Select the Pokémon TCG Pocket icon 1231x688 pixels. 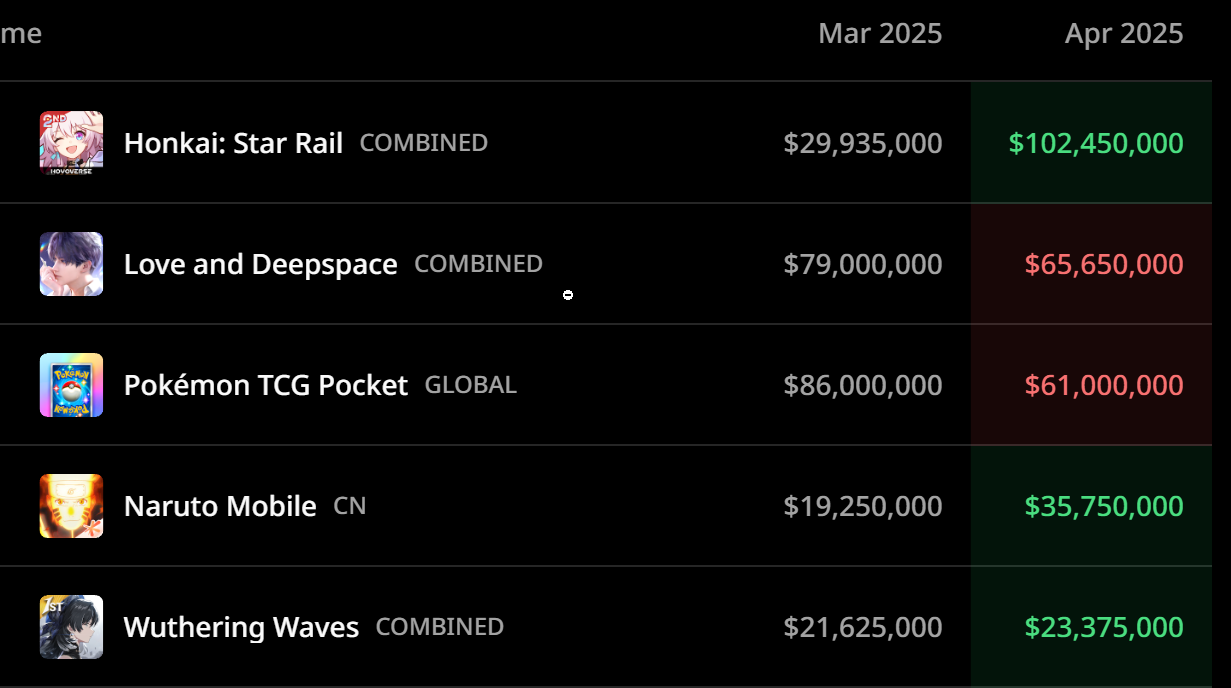point(71,385)
